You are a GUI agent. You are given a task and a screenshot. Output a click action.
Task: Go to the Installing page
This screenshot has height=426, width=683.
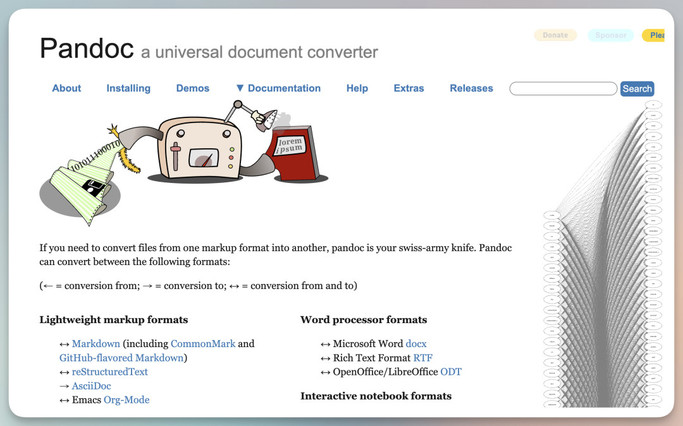pyautogui.click(x=128, y=88)
